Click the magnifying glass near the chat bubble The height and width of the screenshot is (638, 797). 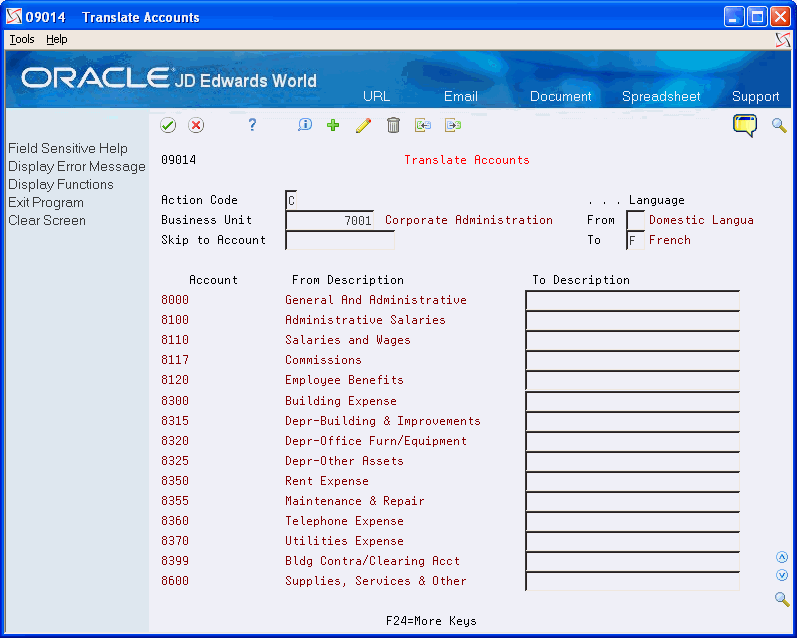(x=779, y=125)
